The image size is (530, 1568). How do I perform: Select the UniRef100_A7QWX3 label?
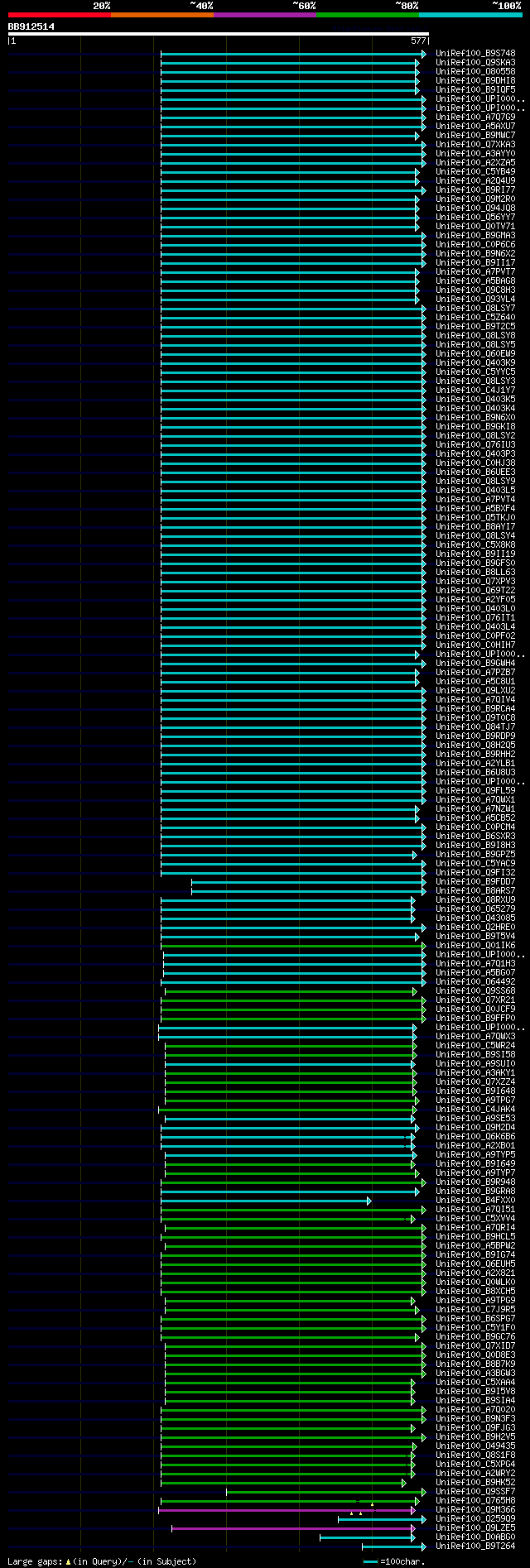475,1037
